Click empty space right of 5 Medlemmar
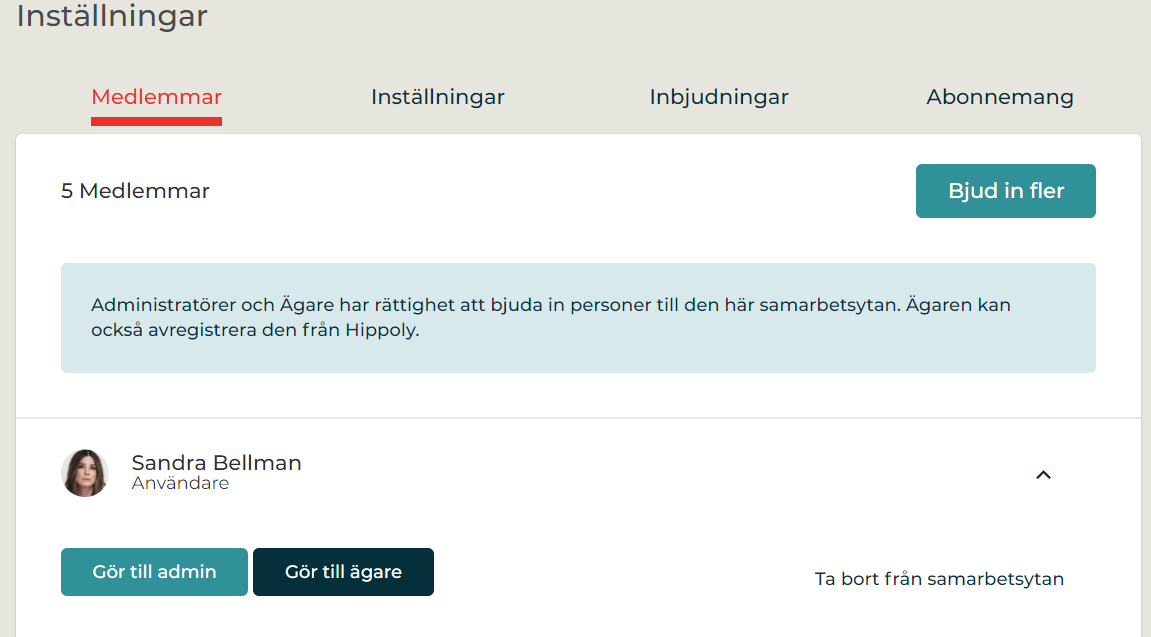The image size is (1151, 637). pos(560,191)
